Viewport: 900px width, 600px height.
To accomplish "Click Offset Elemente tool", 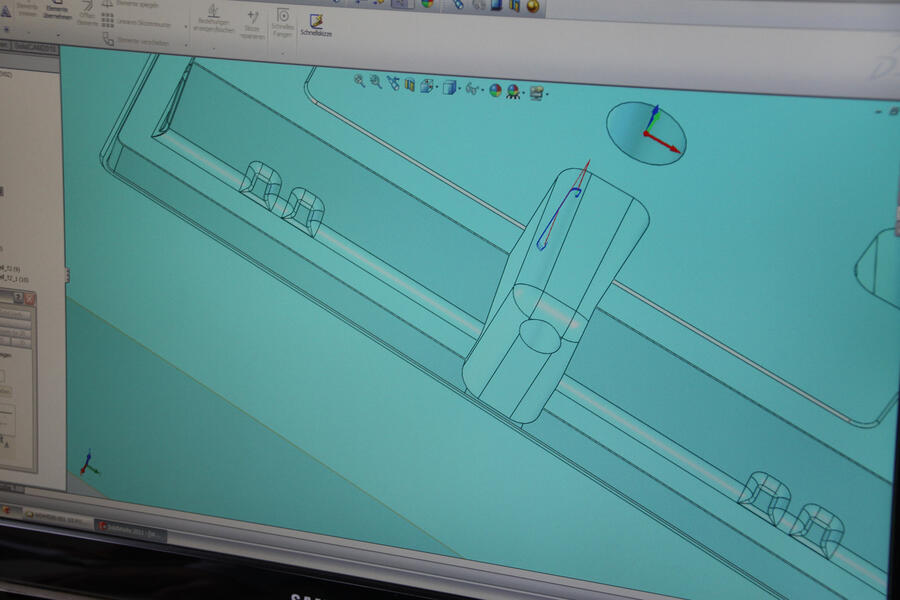I will (x=88, y=13).
